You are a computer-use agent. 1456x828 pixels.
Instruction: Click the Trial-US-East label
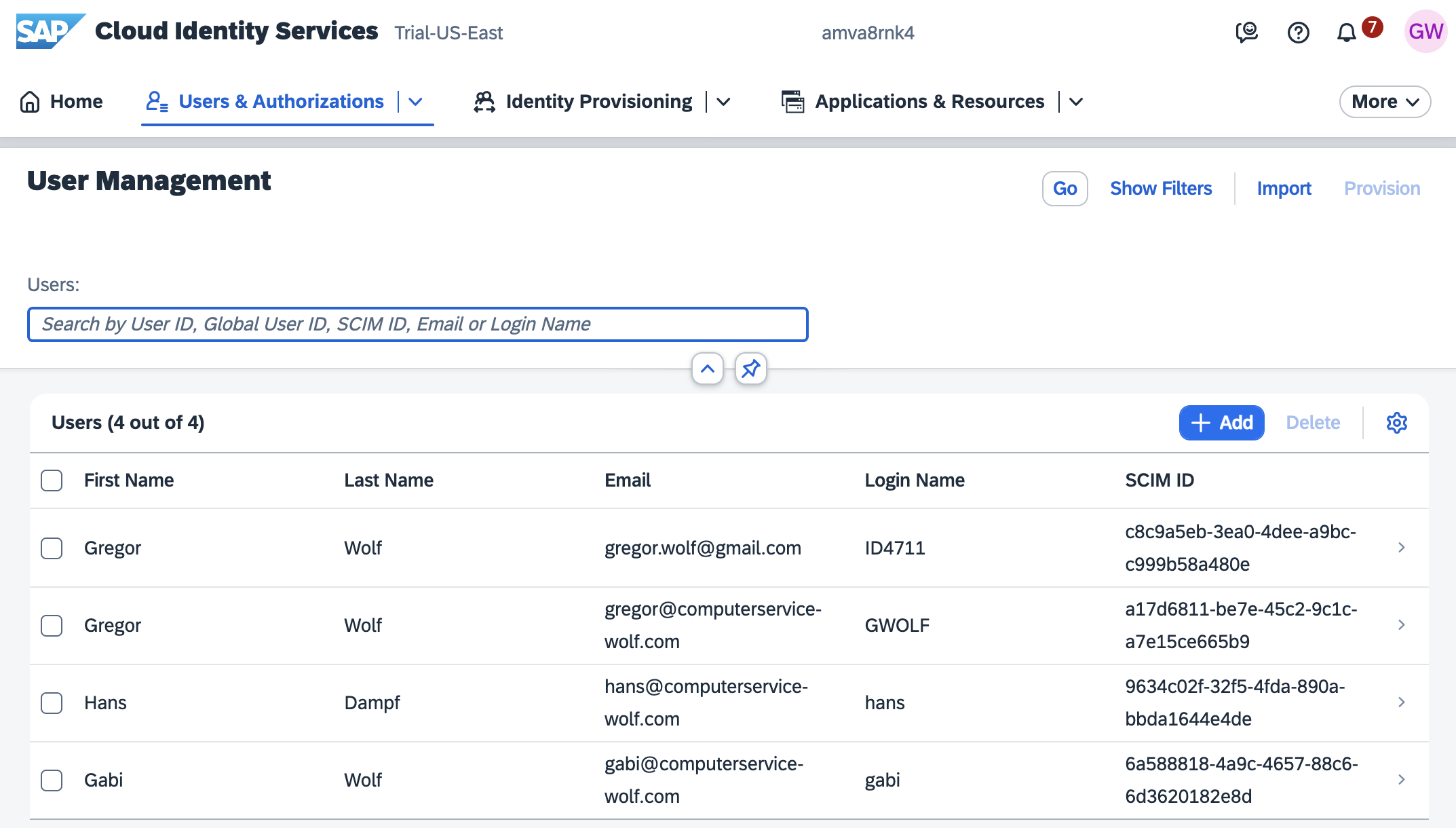pos(448,33)
